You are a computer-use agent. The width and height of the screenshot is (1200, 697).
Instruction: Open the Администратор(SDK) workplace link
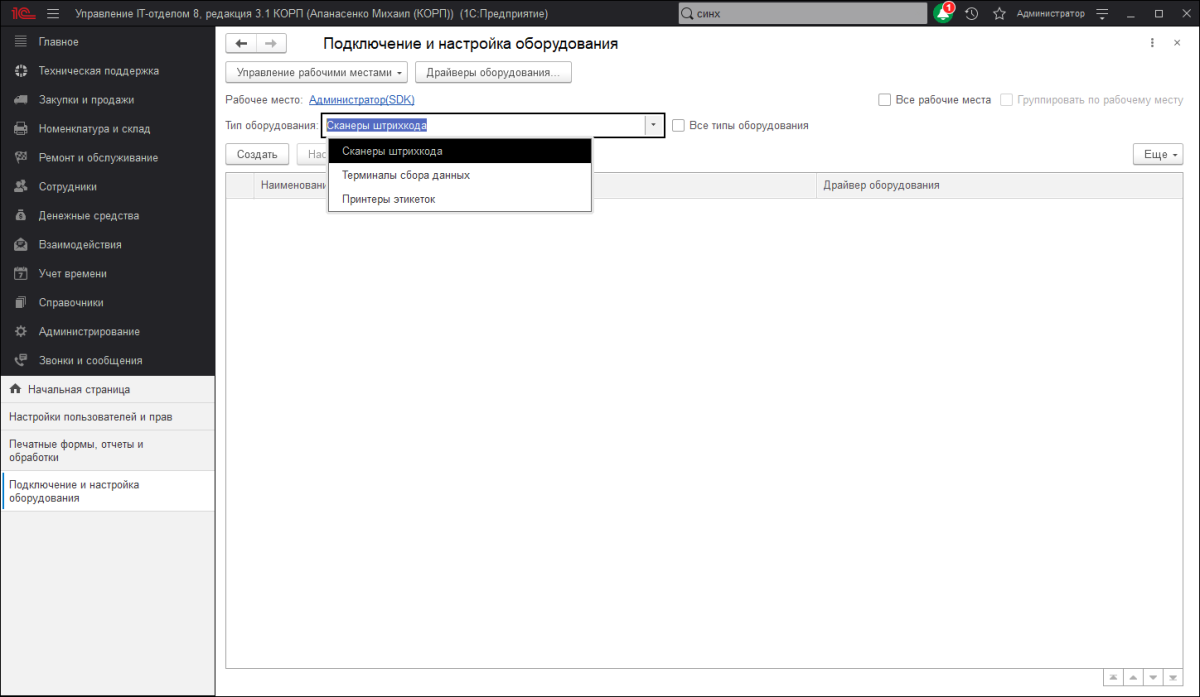click(x=361, y=100)
